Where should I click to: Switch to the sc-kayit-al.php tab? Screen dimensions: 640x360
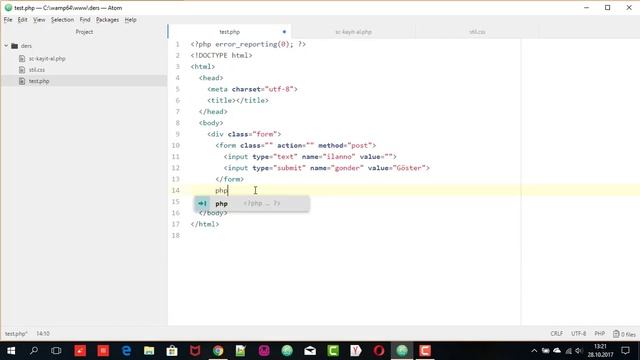point(353,32)
